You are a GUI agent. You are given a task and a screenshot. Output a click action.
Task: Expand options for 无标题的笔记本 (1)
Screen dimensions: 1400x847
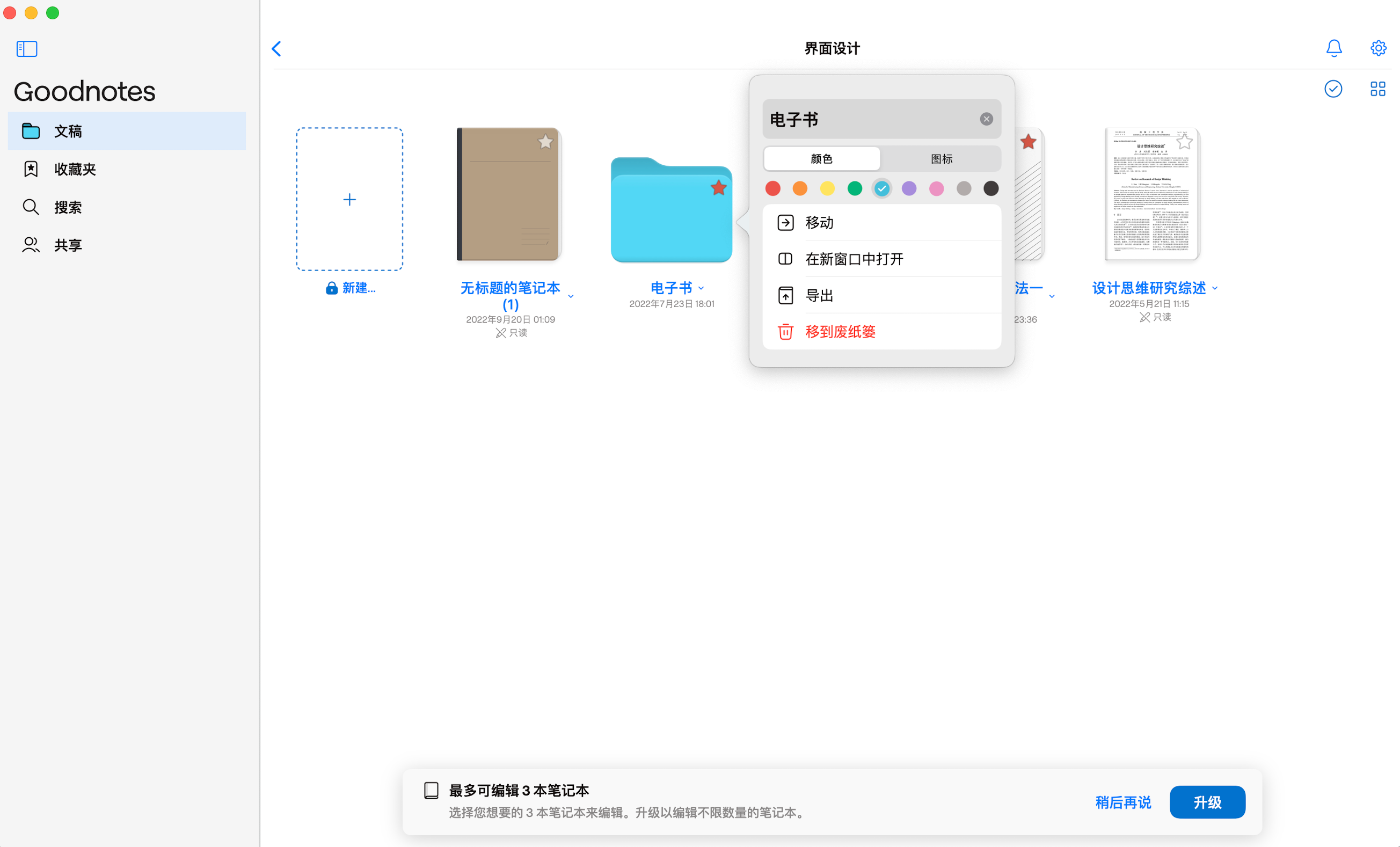coord(571,296)
